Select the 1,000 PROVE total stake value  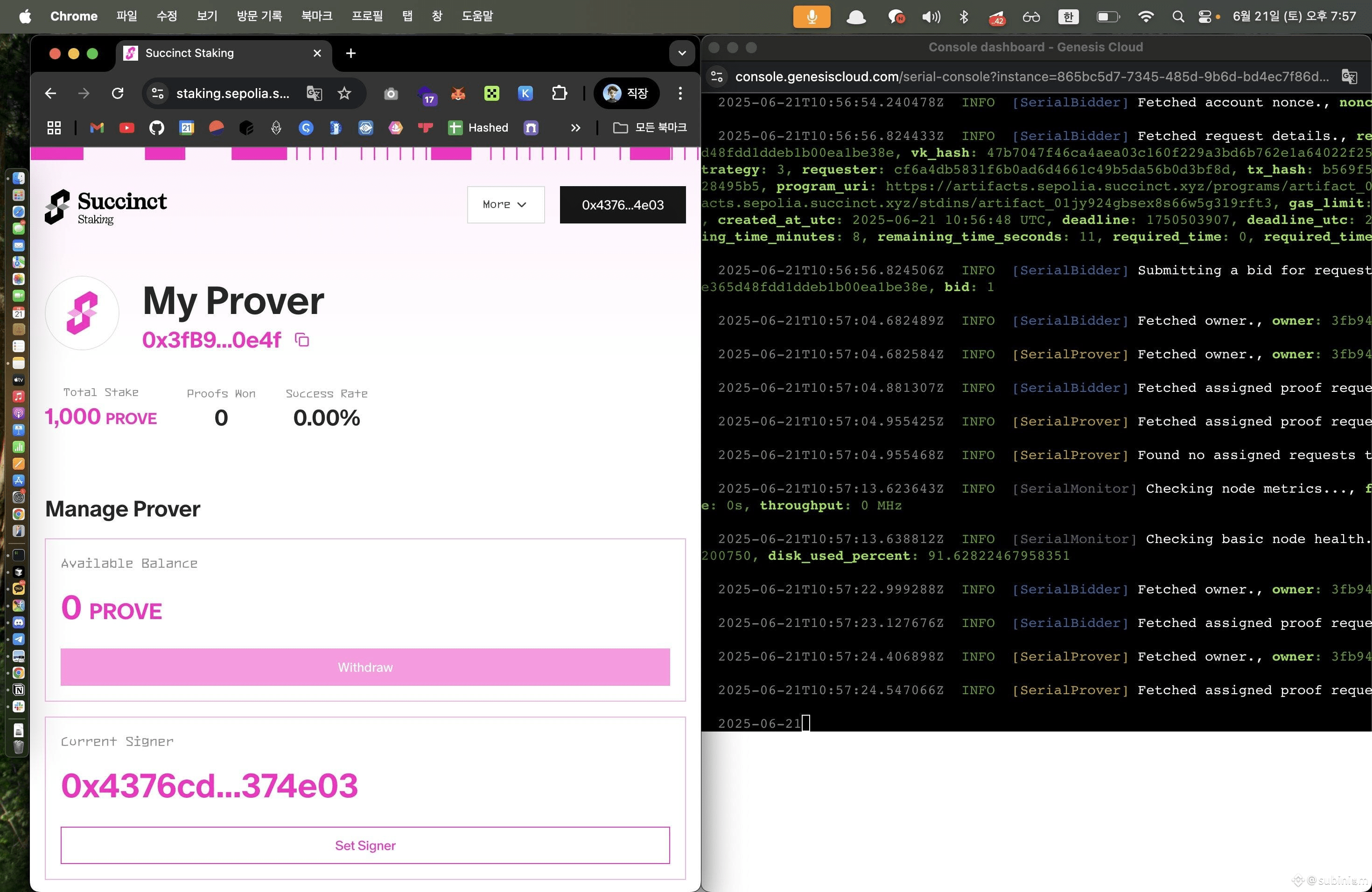click(101, 417)
